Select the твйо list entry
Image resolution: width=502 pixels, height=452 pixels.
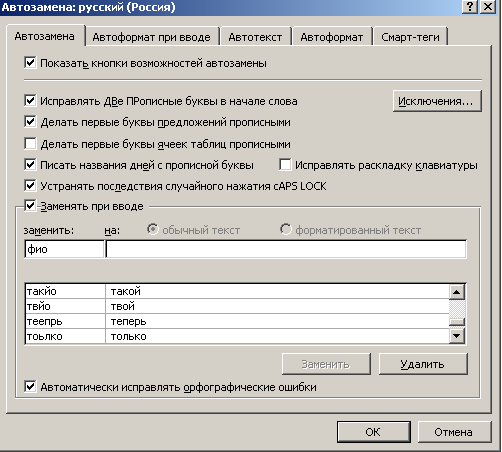click(65, 306)
